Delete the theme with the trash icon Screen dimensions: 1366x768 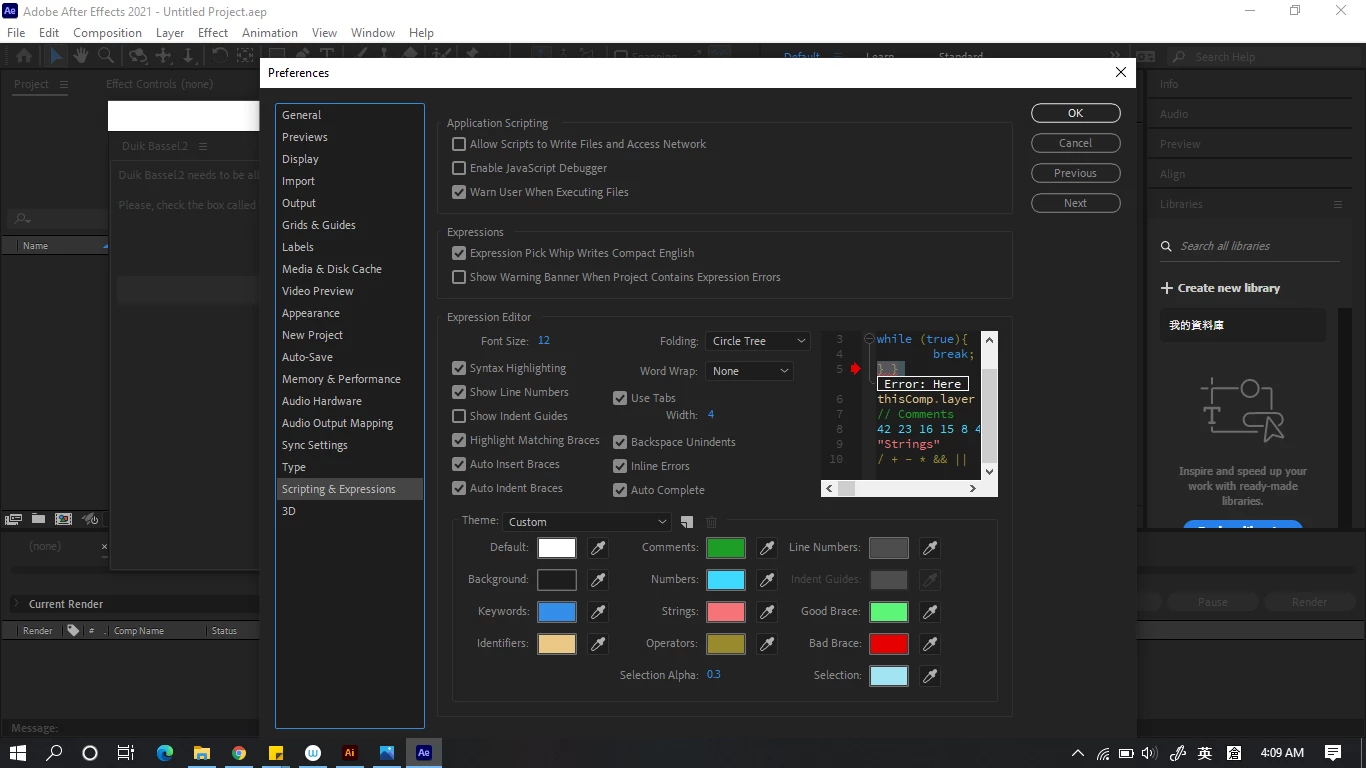(712, 522)
